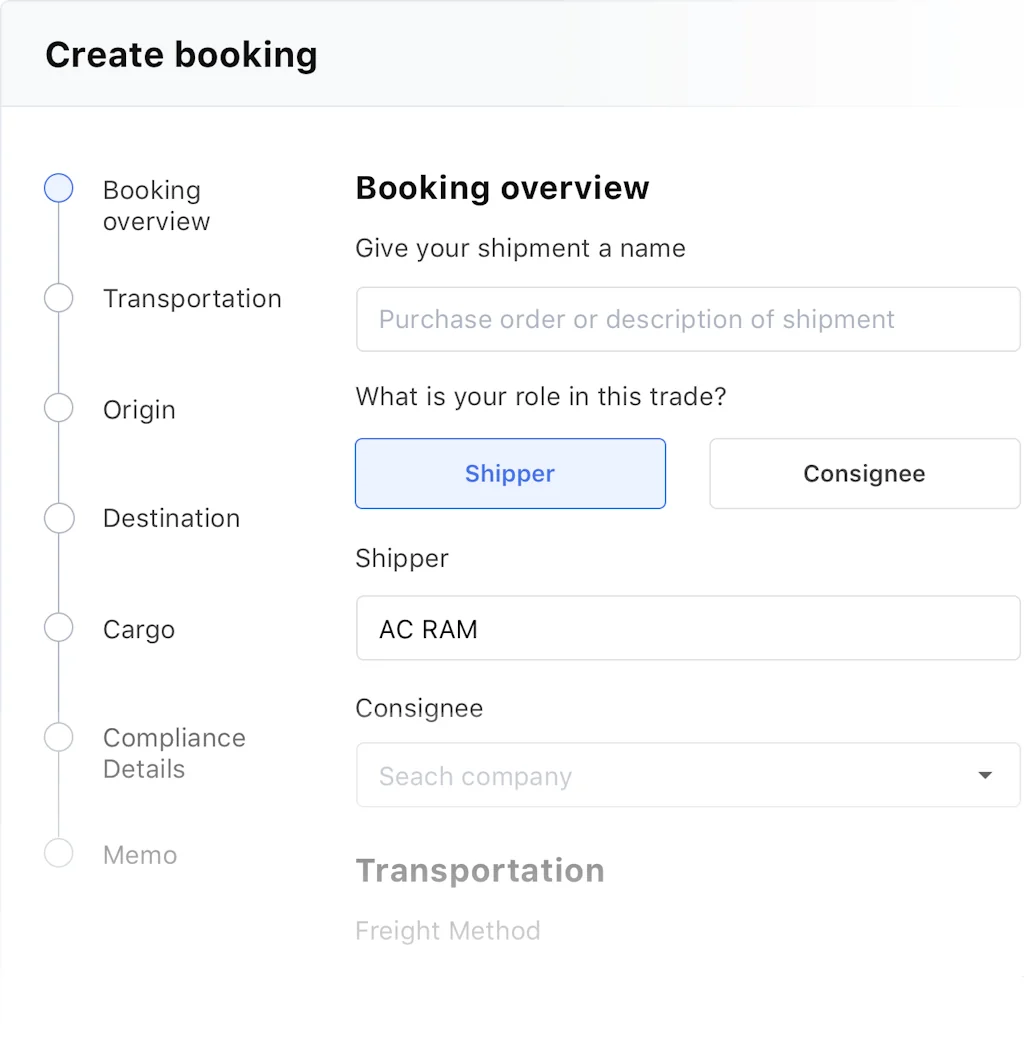The height and width of the screenshot is (1039, 1024).
Task: Go to the Transportation section heading
Action: pos(480,870)
